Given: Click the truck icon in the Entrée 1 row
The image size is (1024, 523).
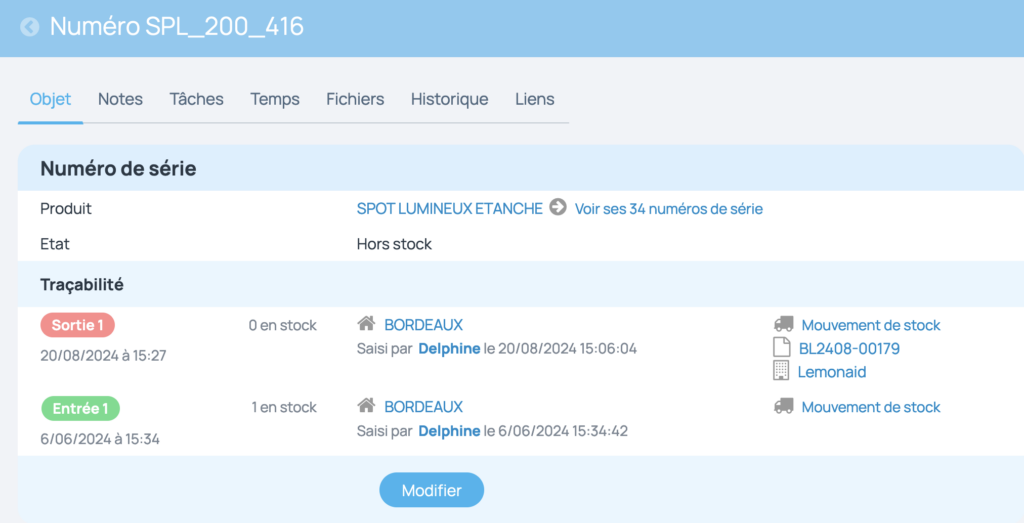Looking at the screenshot, I should coord(783,406).
